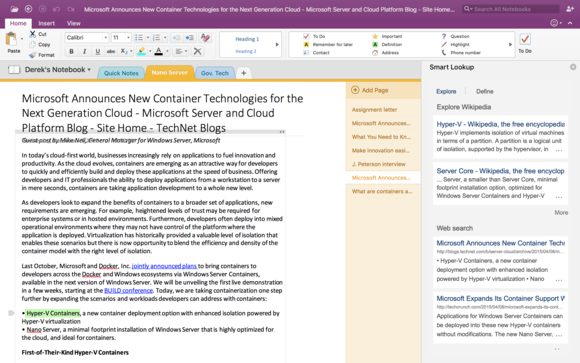Copy the selected content
580x363 pixels.
pyautogui.click(x=40, y=44)
